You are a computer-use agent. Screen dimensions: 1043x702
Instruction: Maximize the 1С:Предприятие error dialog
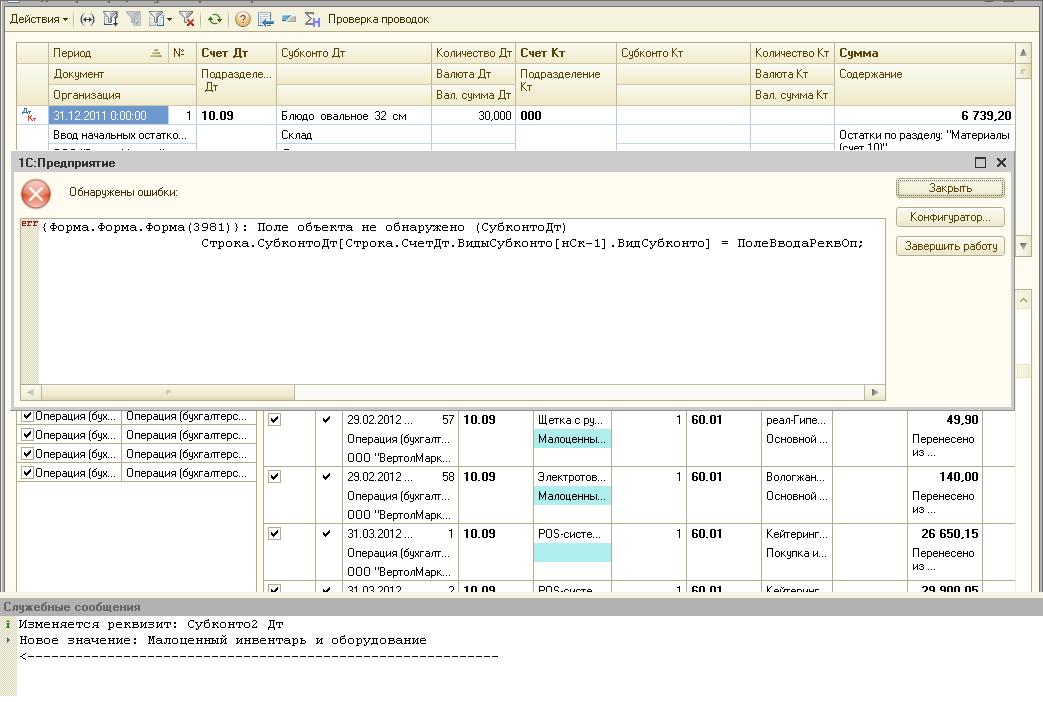pyautogui.click(x=980, y=162)
